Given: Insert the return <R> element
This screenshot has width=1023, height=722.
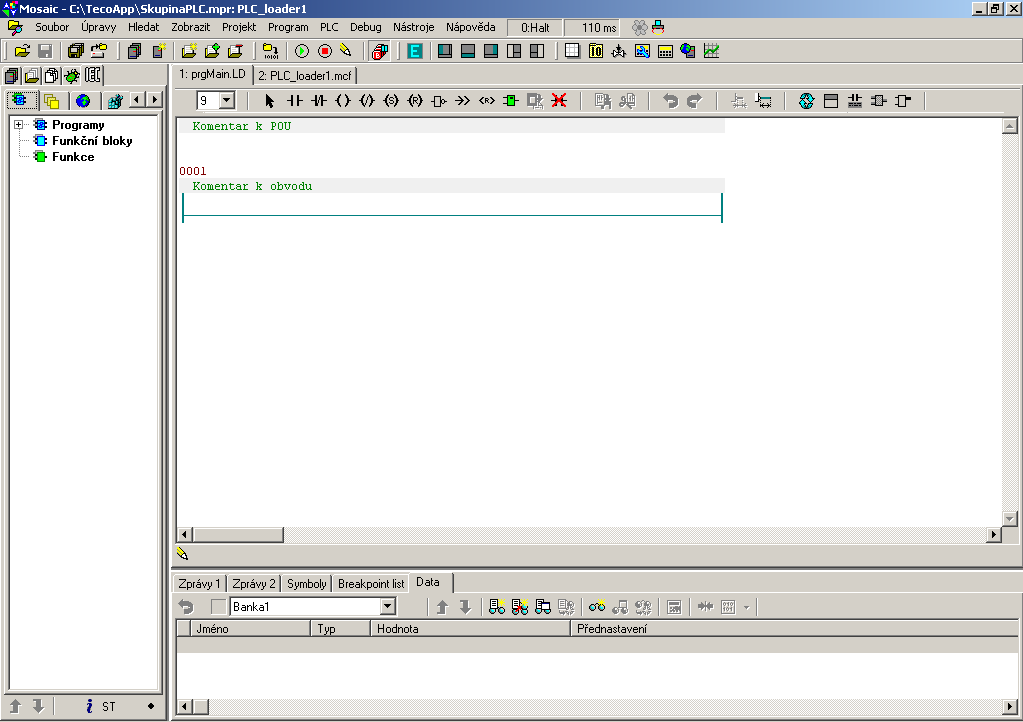Looking at the screenshot, I should (487, 100).
